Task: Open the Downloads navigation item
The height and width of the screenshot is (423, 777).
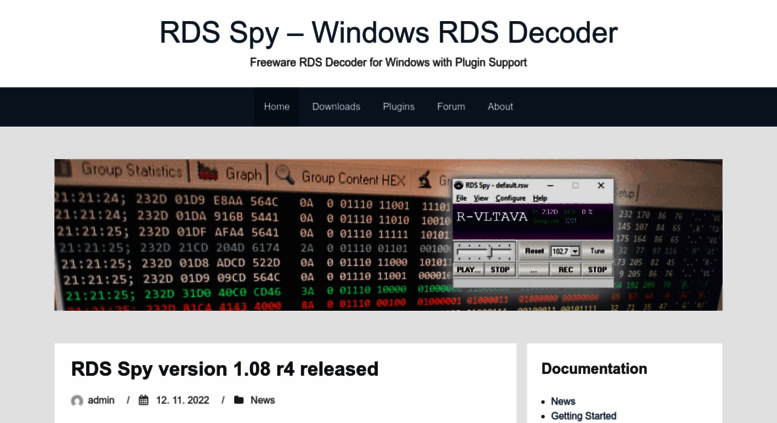Action: point(336,106)
